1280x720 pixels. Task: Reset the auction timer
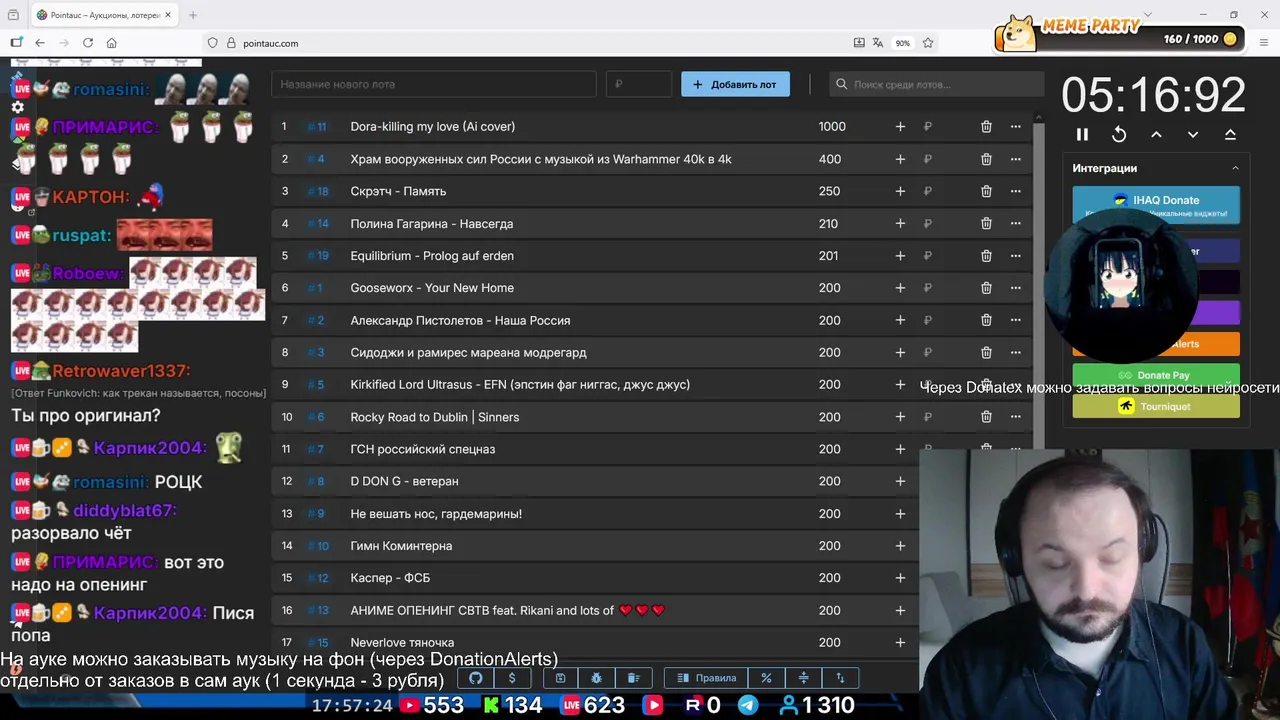[1119, 134]
